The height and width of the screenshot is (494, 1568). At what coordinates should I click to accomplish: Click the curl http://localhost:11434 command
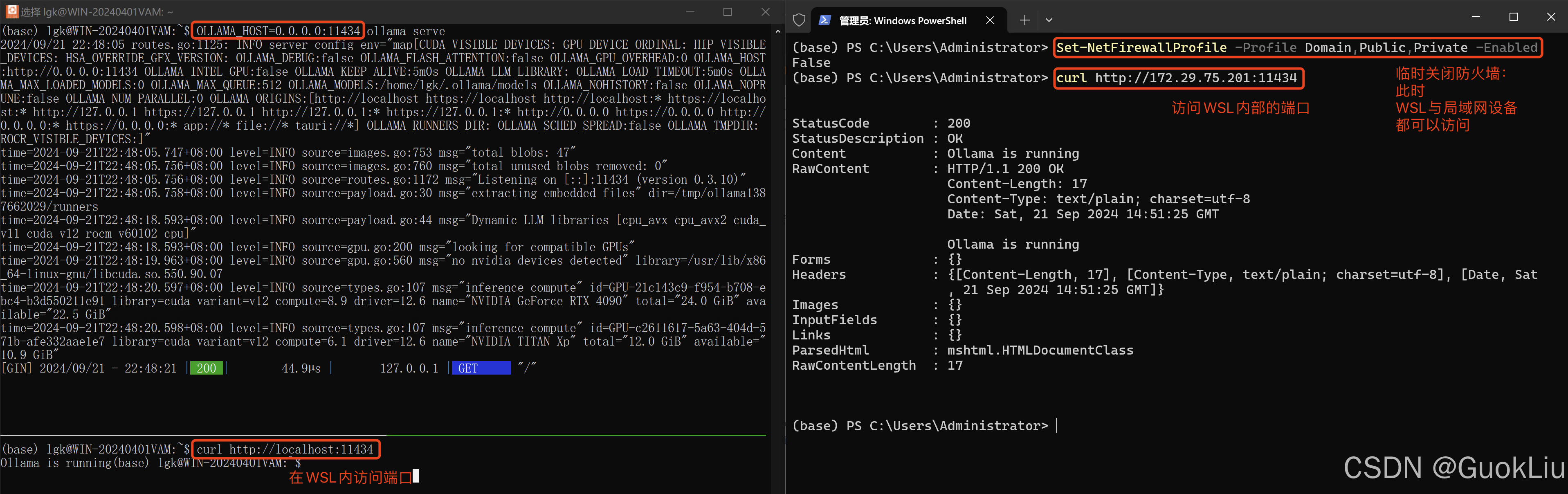[x=285, y=449]
